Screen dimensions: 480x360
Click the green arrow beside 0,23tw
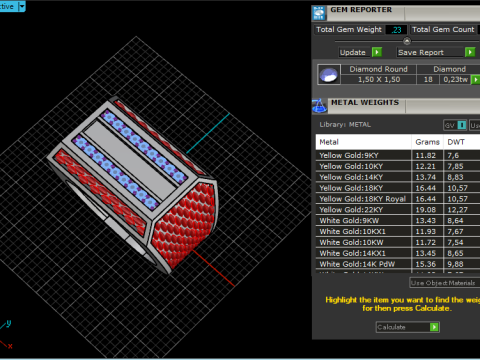pos(475,79)
